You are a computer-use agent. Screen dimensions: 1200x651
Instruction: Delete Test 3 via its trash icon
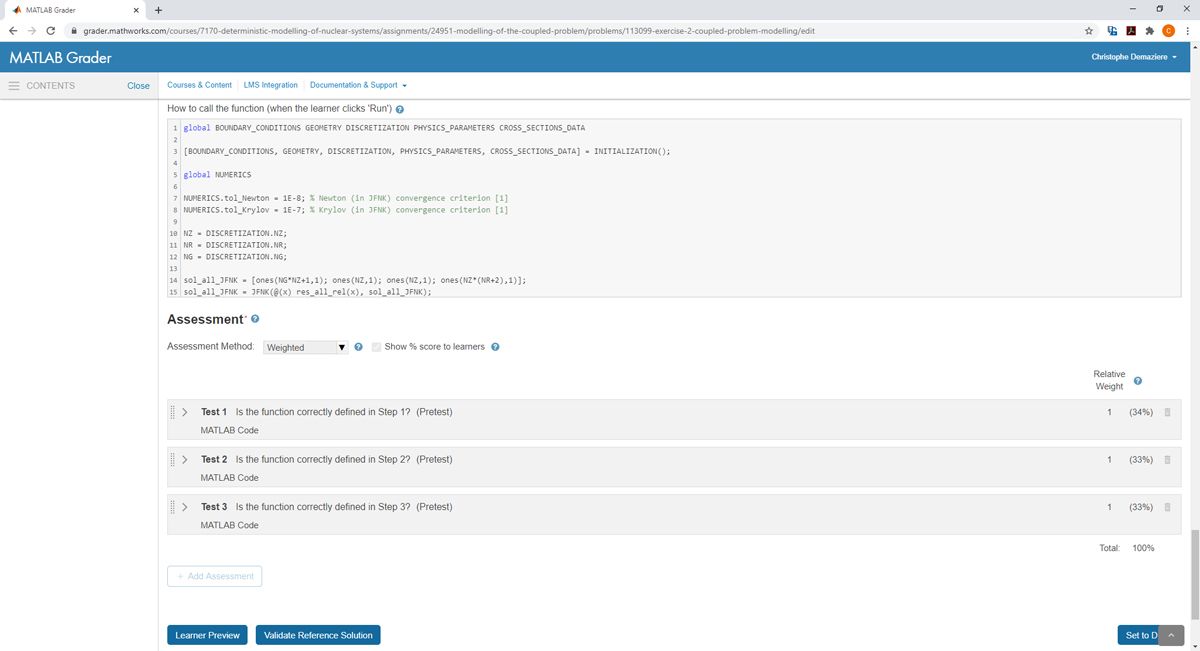1167,507
